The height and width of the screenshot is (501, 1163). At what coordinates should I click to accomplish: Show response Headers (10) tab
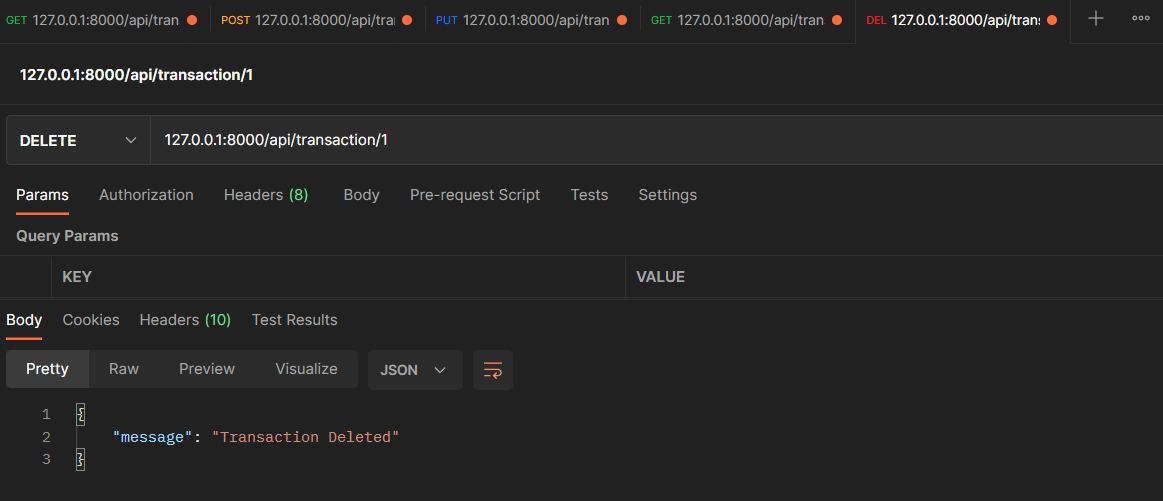click(185, 320)
